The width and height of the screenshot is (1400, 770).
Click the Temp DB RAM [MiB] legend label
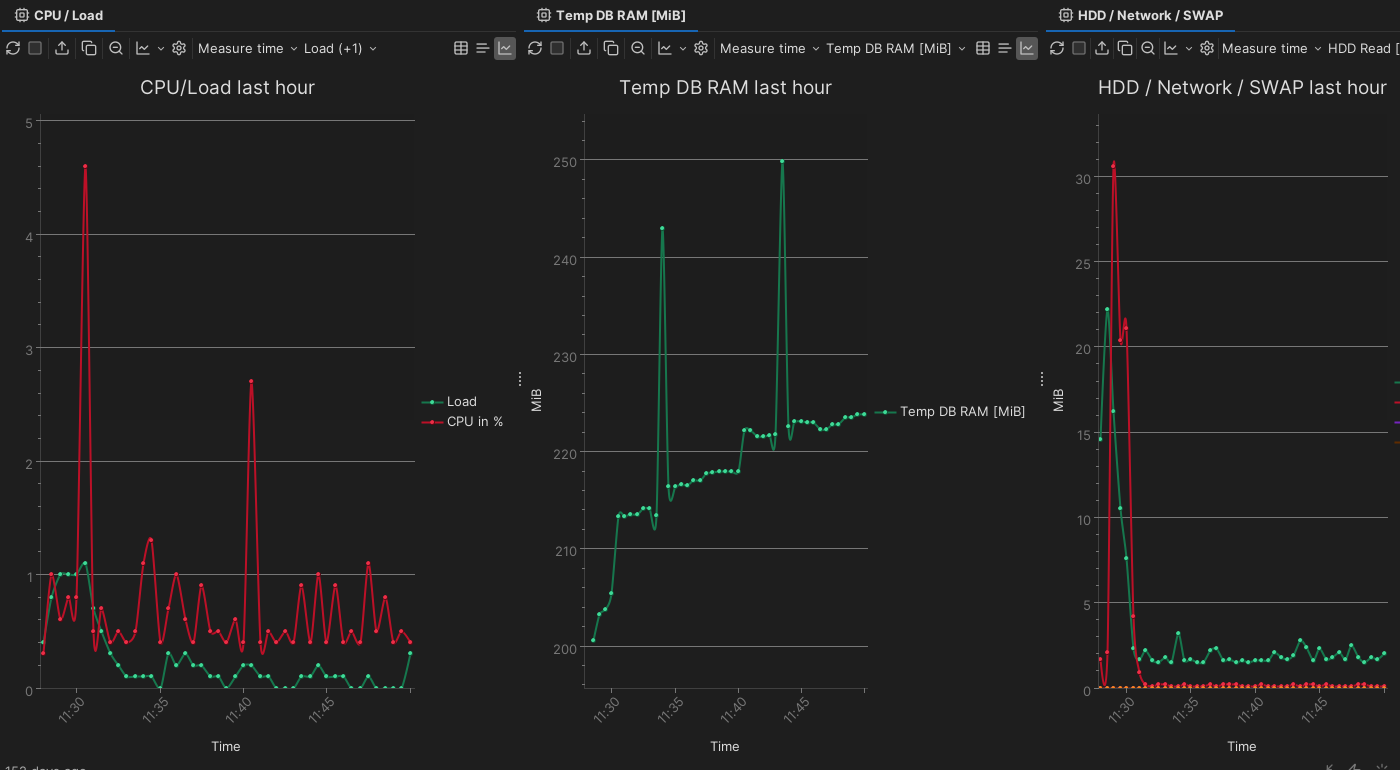[962, 411]
